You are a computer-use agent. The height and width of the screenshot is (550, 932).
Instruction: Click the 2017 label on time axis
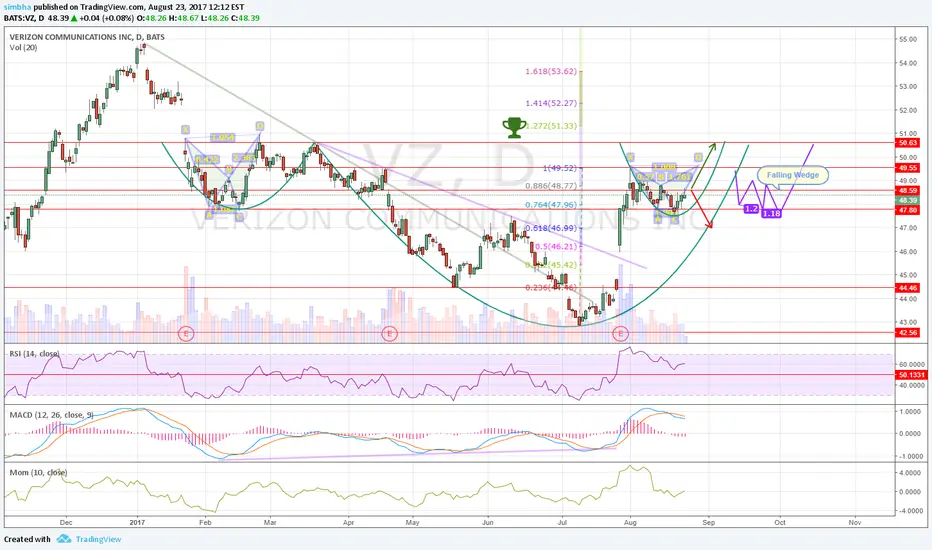point(138,523)
